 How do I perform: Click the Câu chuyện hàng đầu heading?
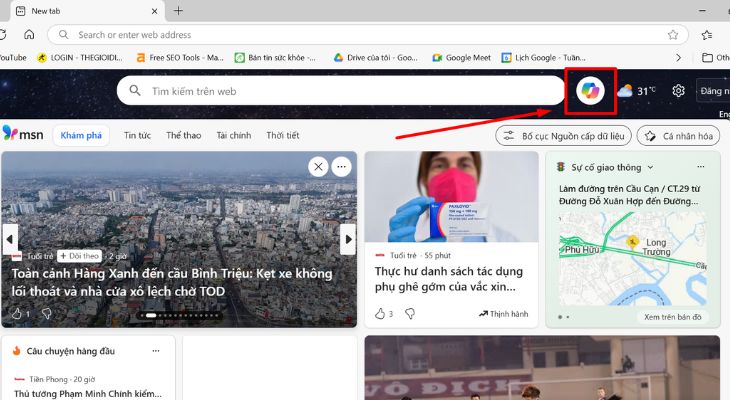pyautogui.click(x=70, y=351)
